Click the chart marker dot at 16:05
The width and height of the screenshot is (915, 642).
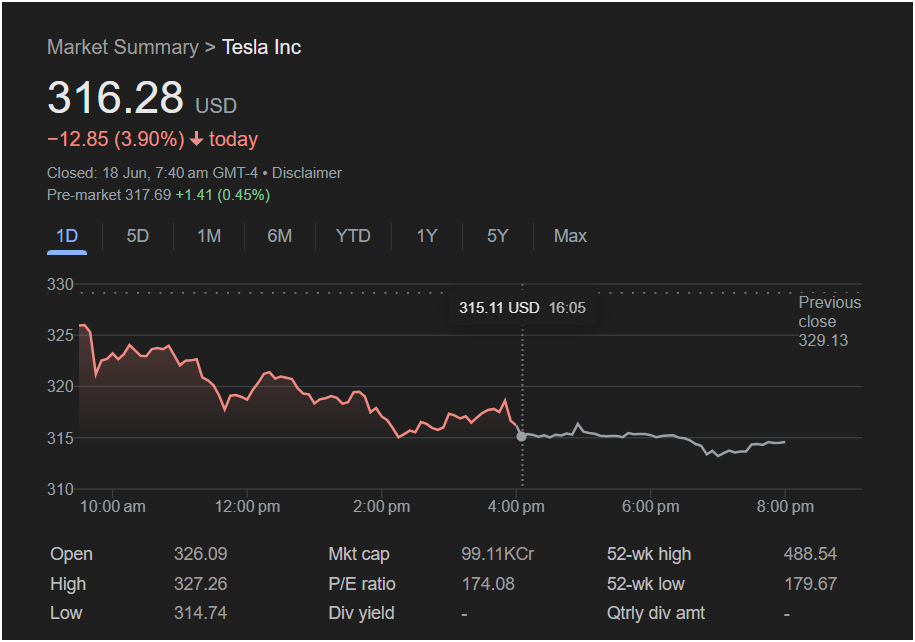coord(522,437)
